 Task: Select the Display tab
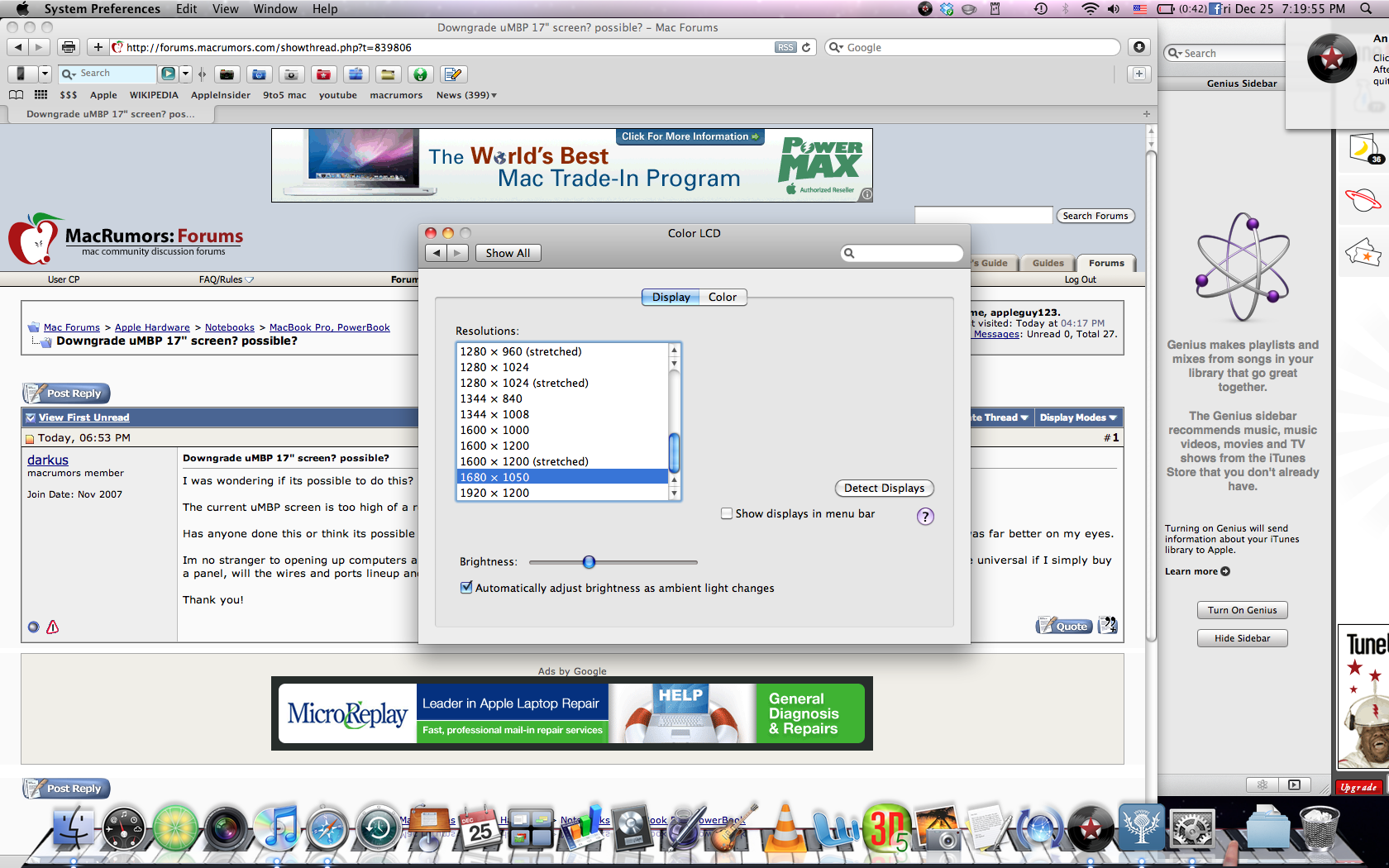tap(671, 297)
